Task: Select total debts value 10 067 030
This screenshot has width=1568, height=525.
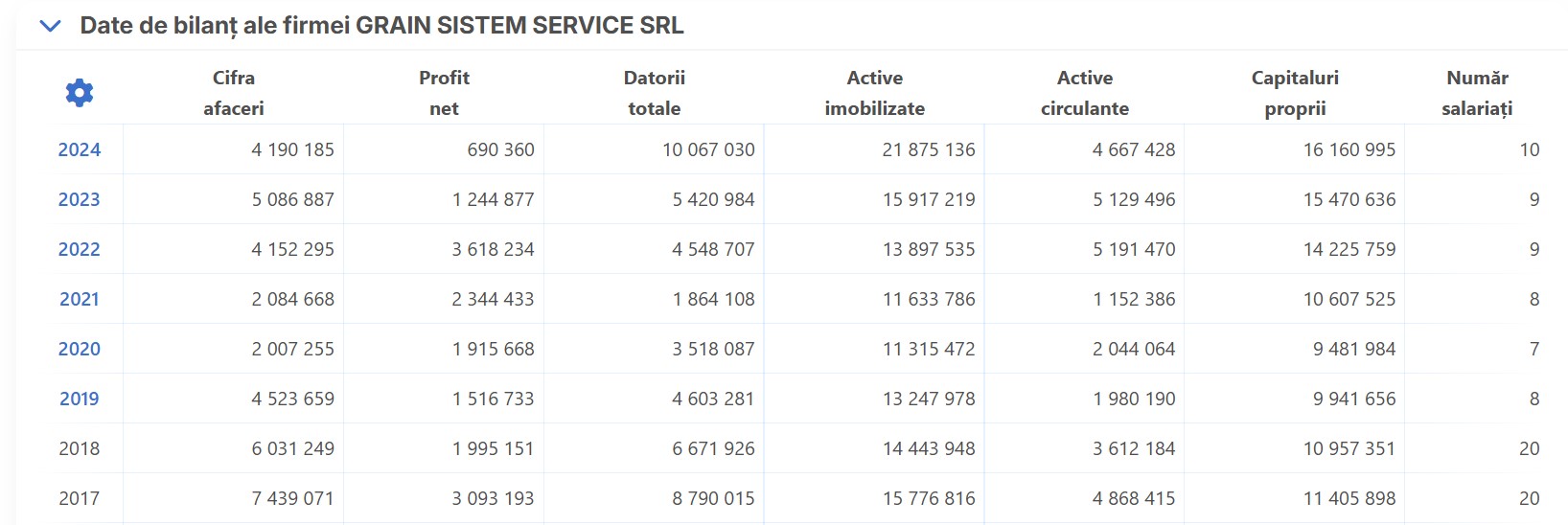Action: pyautogui.click(x=709, y=149)
